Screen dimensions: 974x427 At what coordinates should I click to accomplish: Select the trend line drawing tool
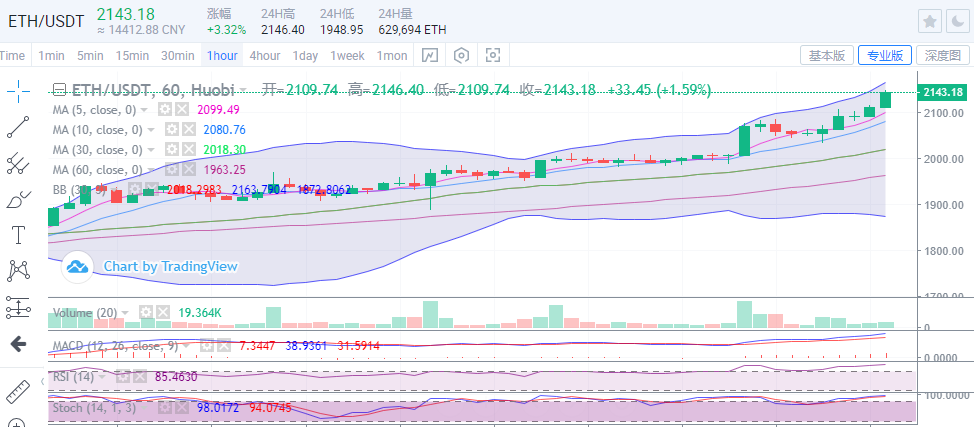tap(18, 127)
